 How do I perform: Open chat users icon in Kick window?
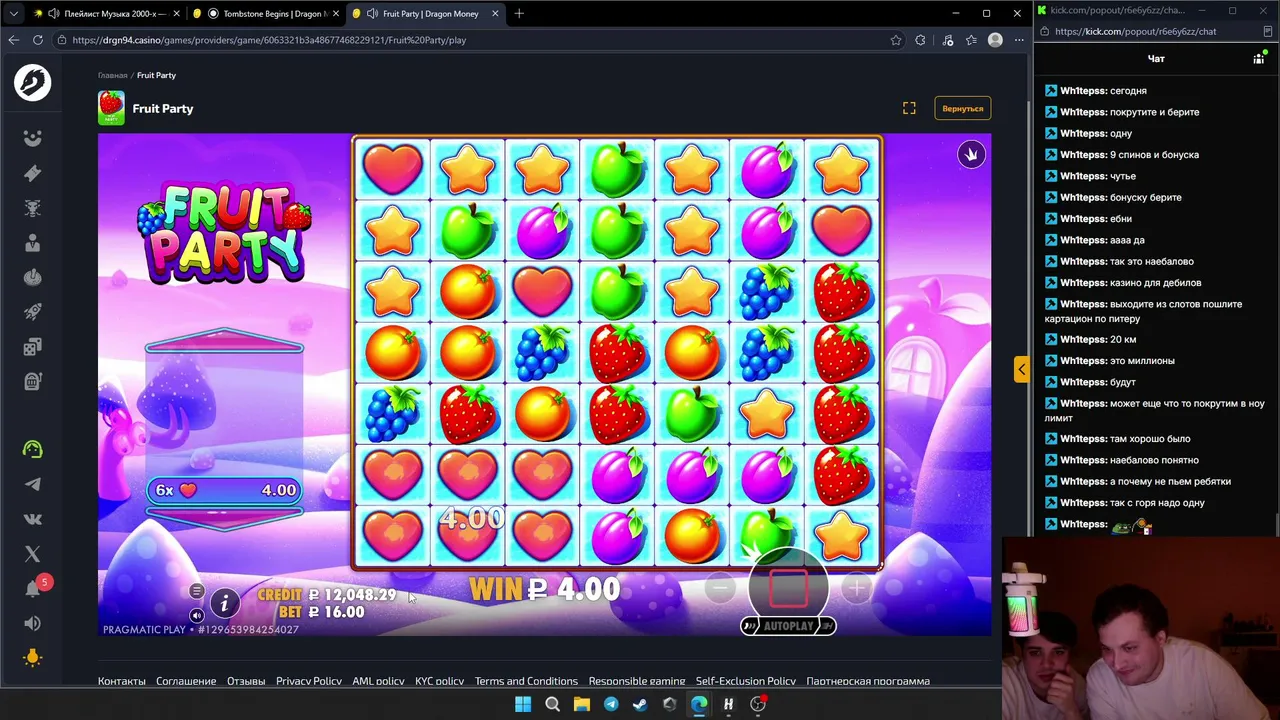1259,59
